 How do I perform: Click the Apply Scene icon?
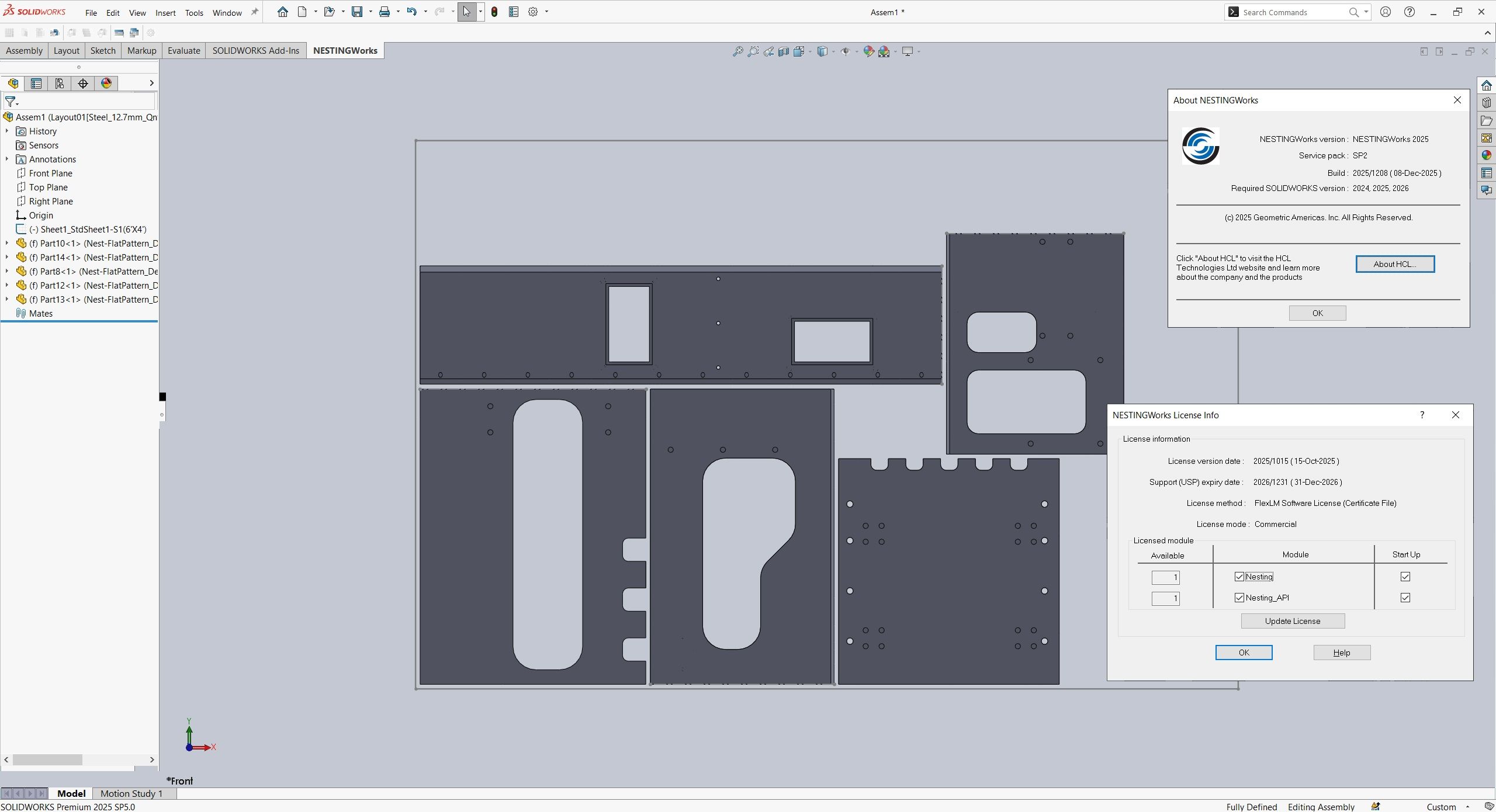(x=884, y=51)
